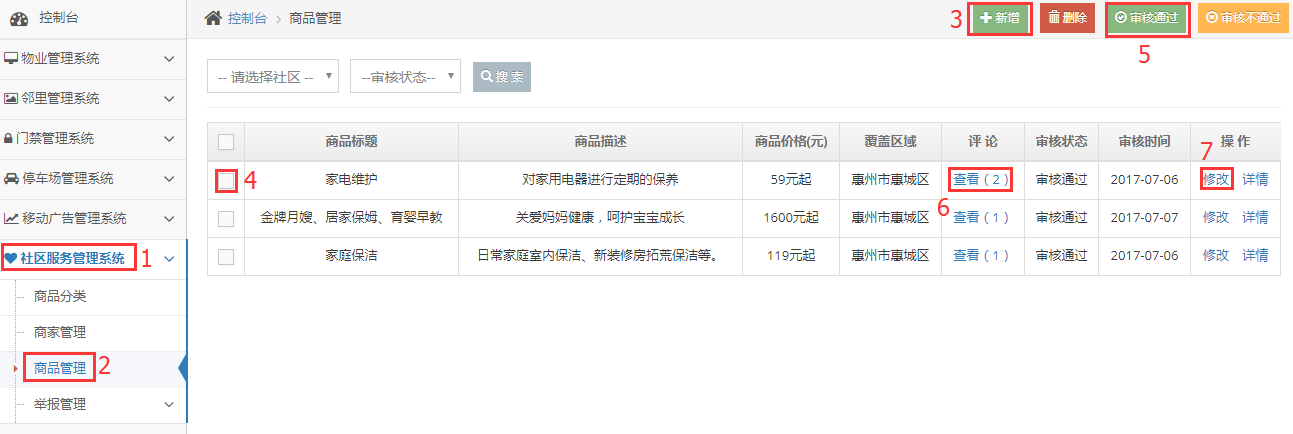This screenshot has width=1293, height=434.
Task: Toggle the select-all checkbox in table header
Action: pos(226,142)
